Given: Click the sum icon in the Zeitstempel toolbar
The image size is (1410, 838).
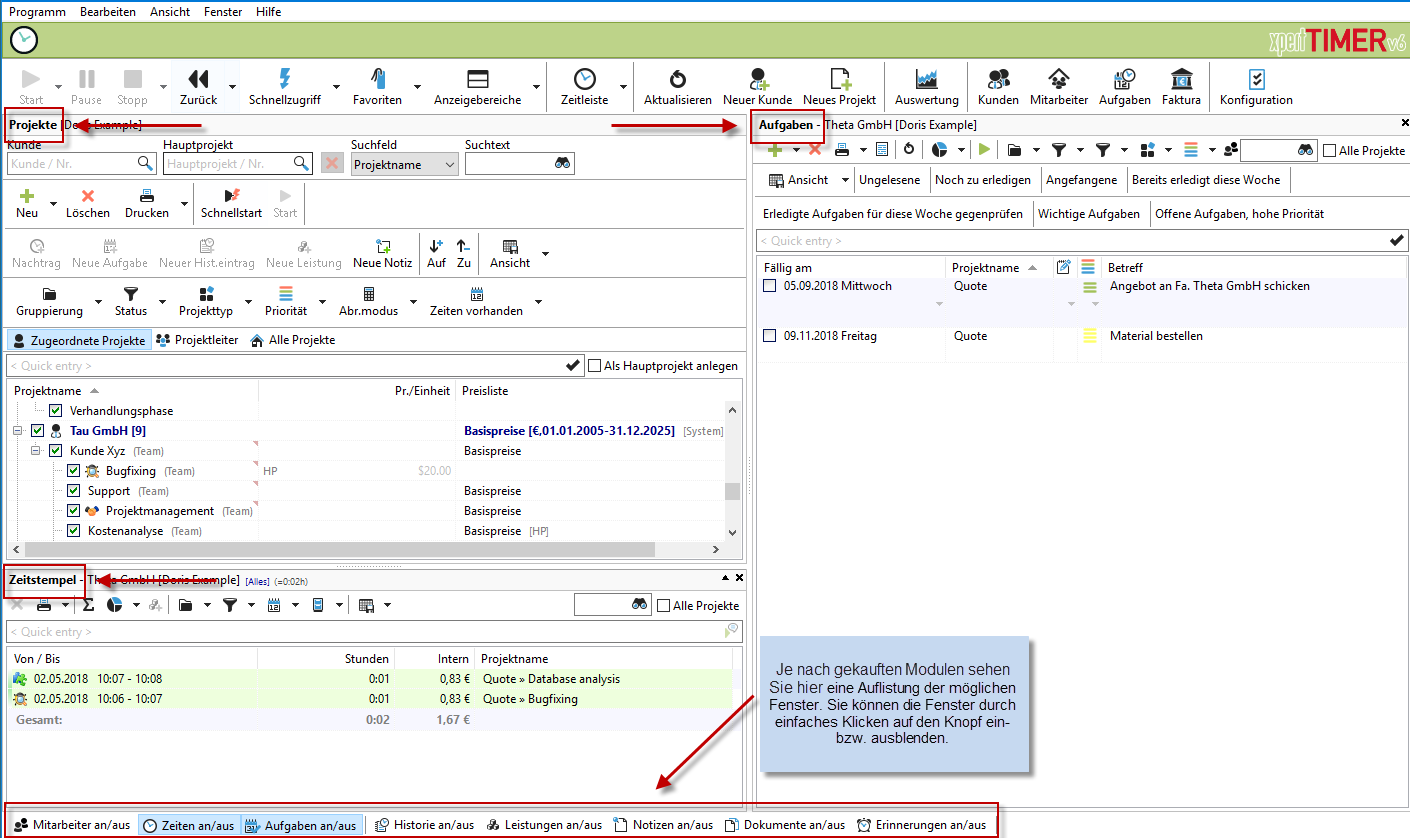Looking at the screenshot, I should (89, 604).
